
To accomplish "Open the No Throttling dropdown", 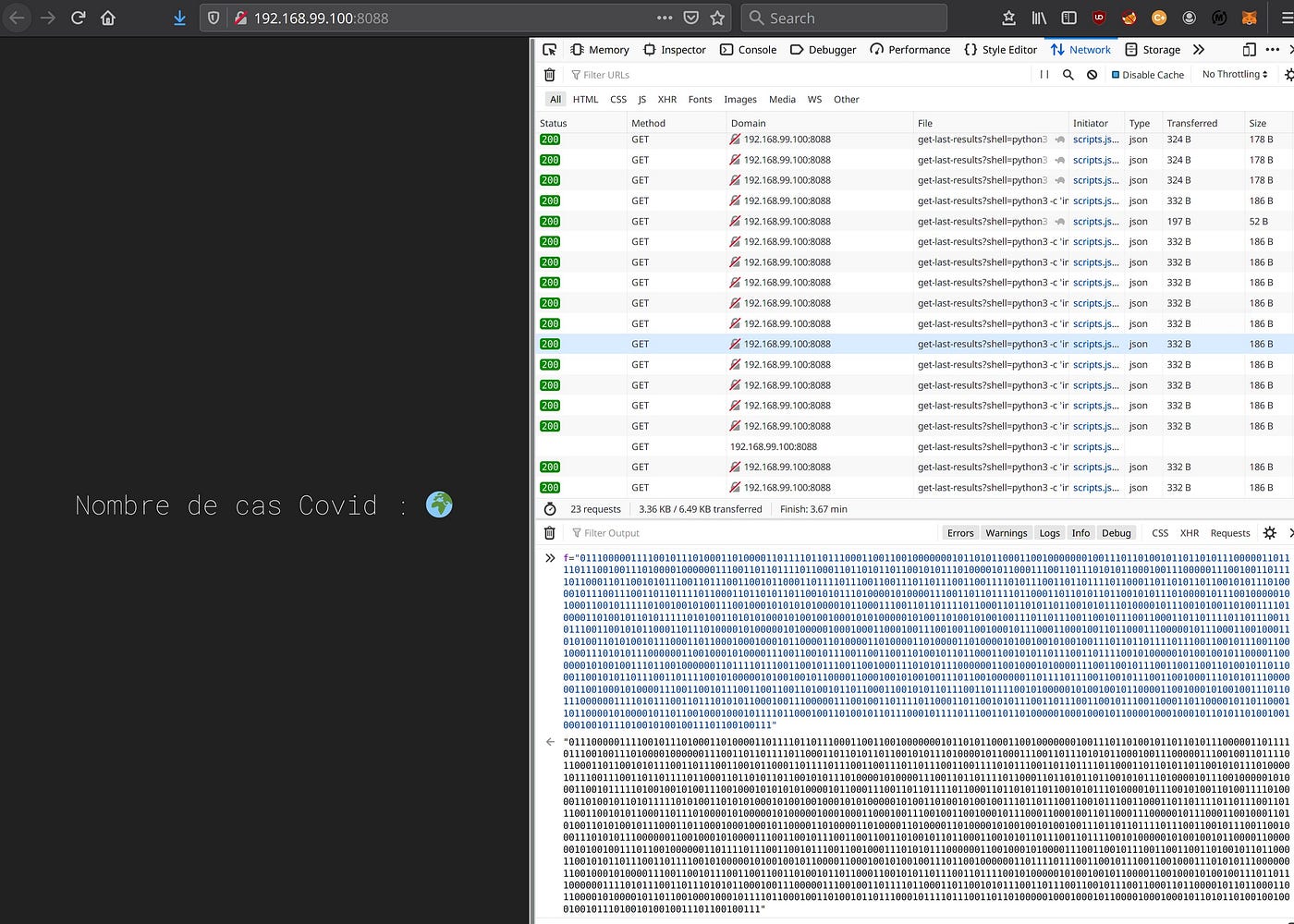I will pyautogui.click(x=1235, y=74).
